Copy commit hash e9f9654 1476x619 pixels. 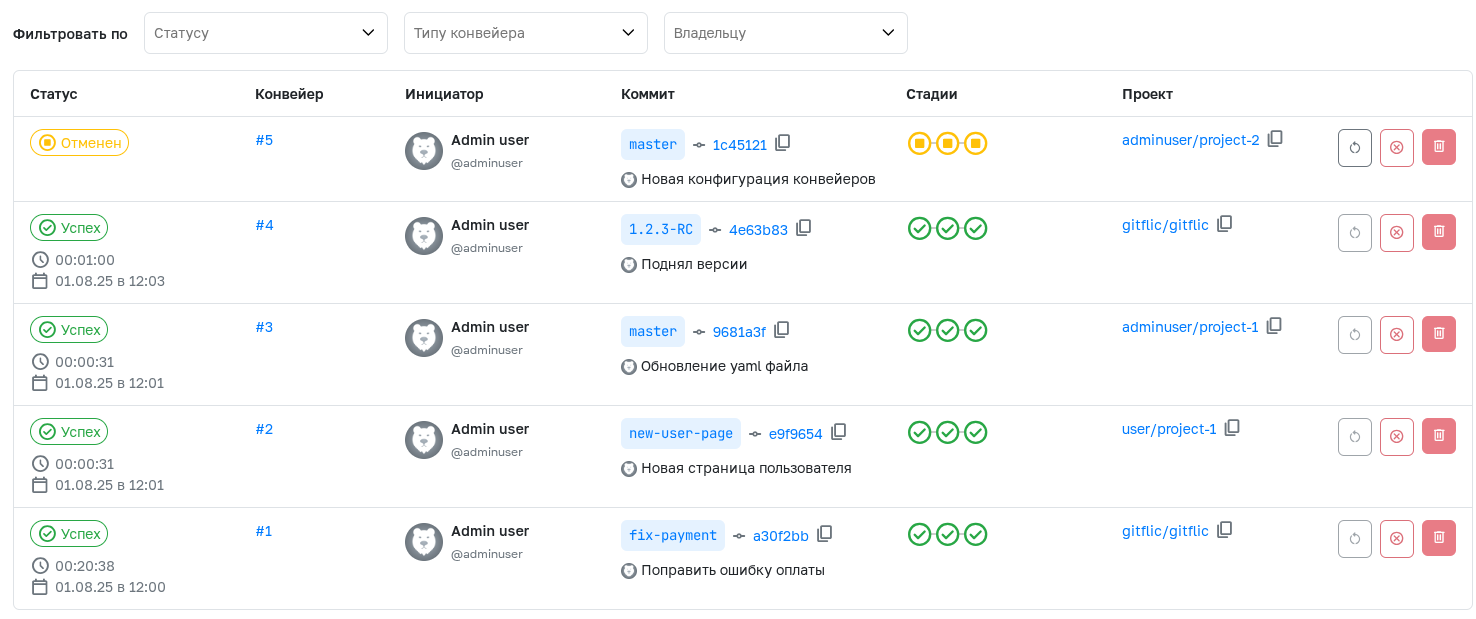coord(839,432)
